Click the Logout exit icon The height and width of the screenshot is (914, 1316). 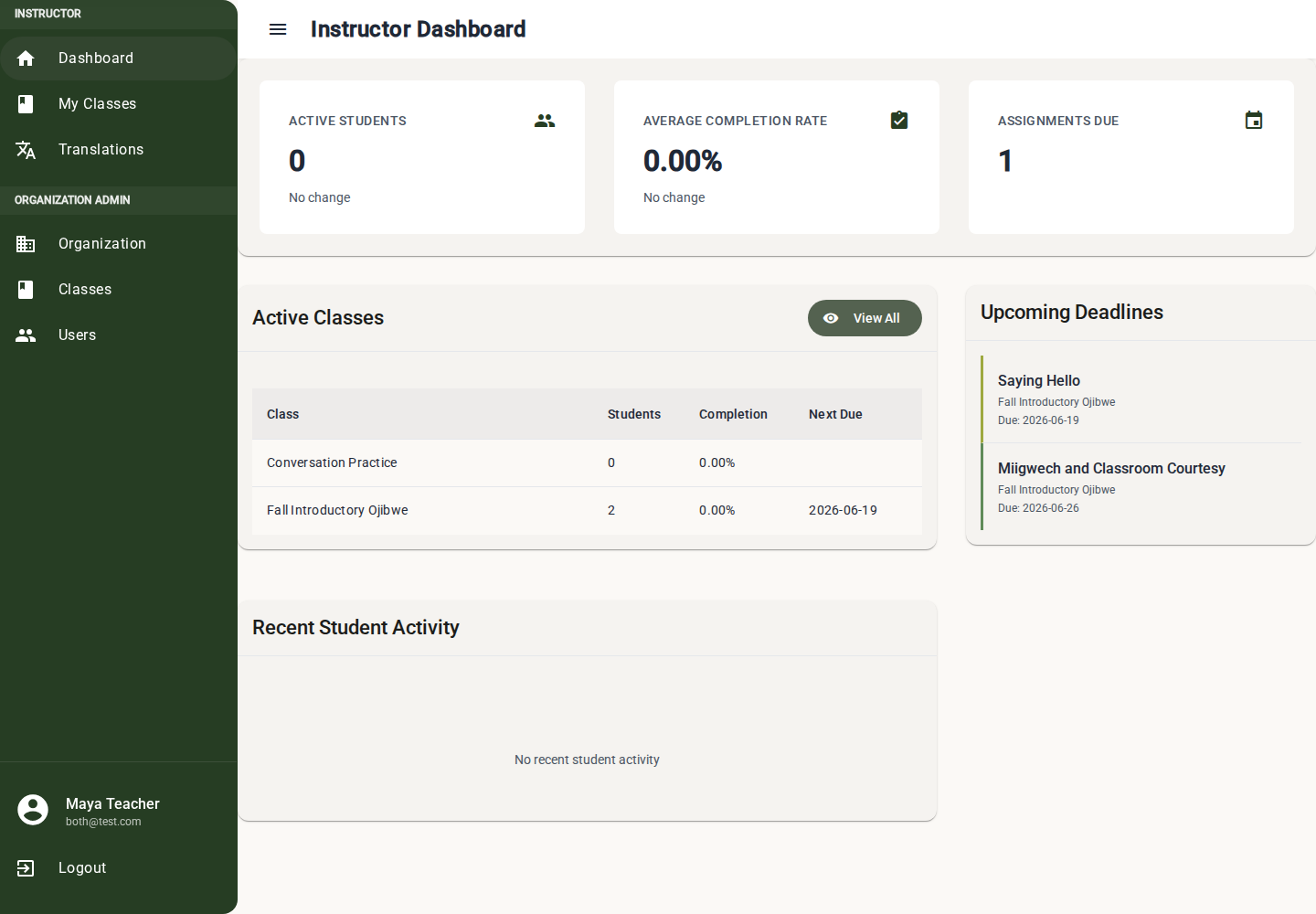26,868
